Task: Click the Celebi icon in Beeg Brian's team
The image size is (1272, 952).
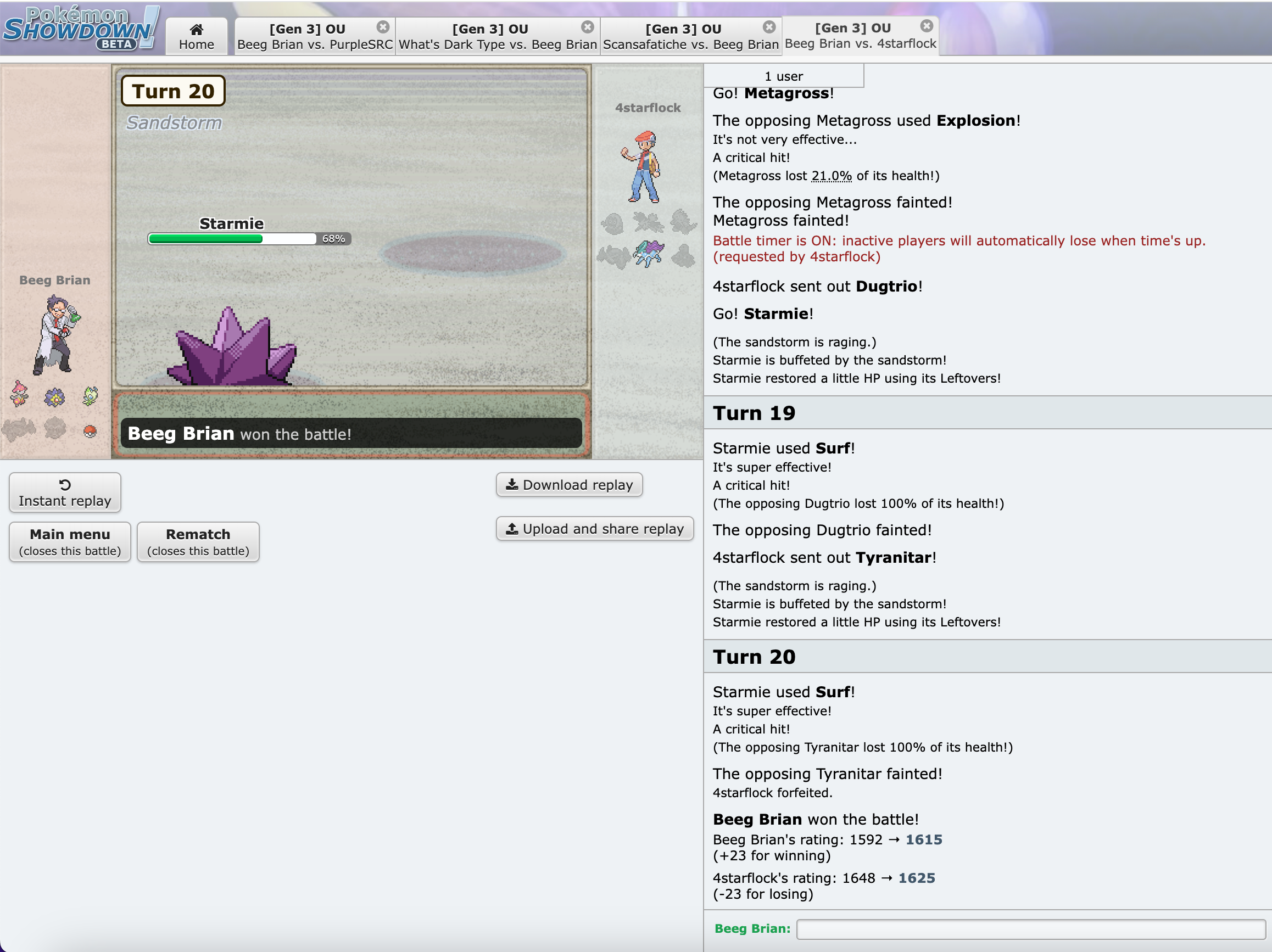Action: (x=90, y=395)
